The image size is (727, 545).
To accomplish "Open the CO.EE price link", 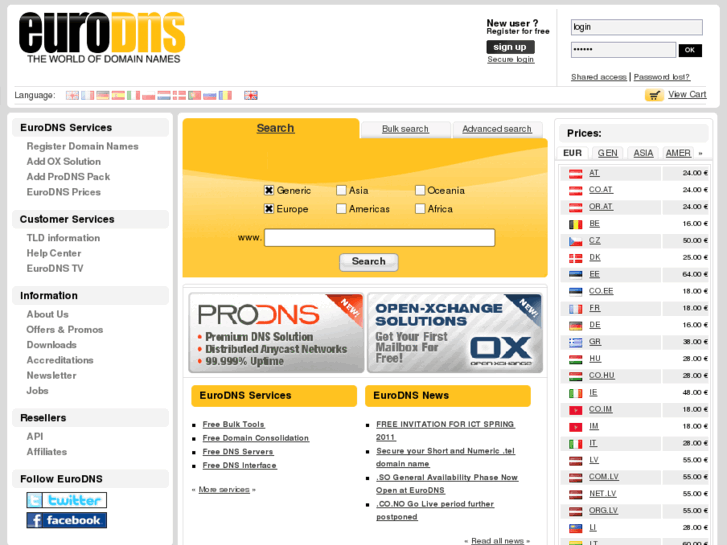I will 601,291.
